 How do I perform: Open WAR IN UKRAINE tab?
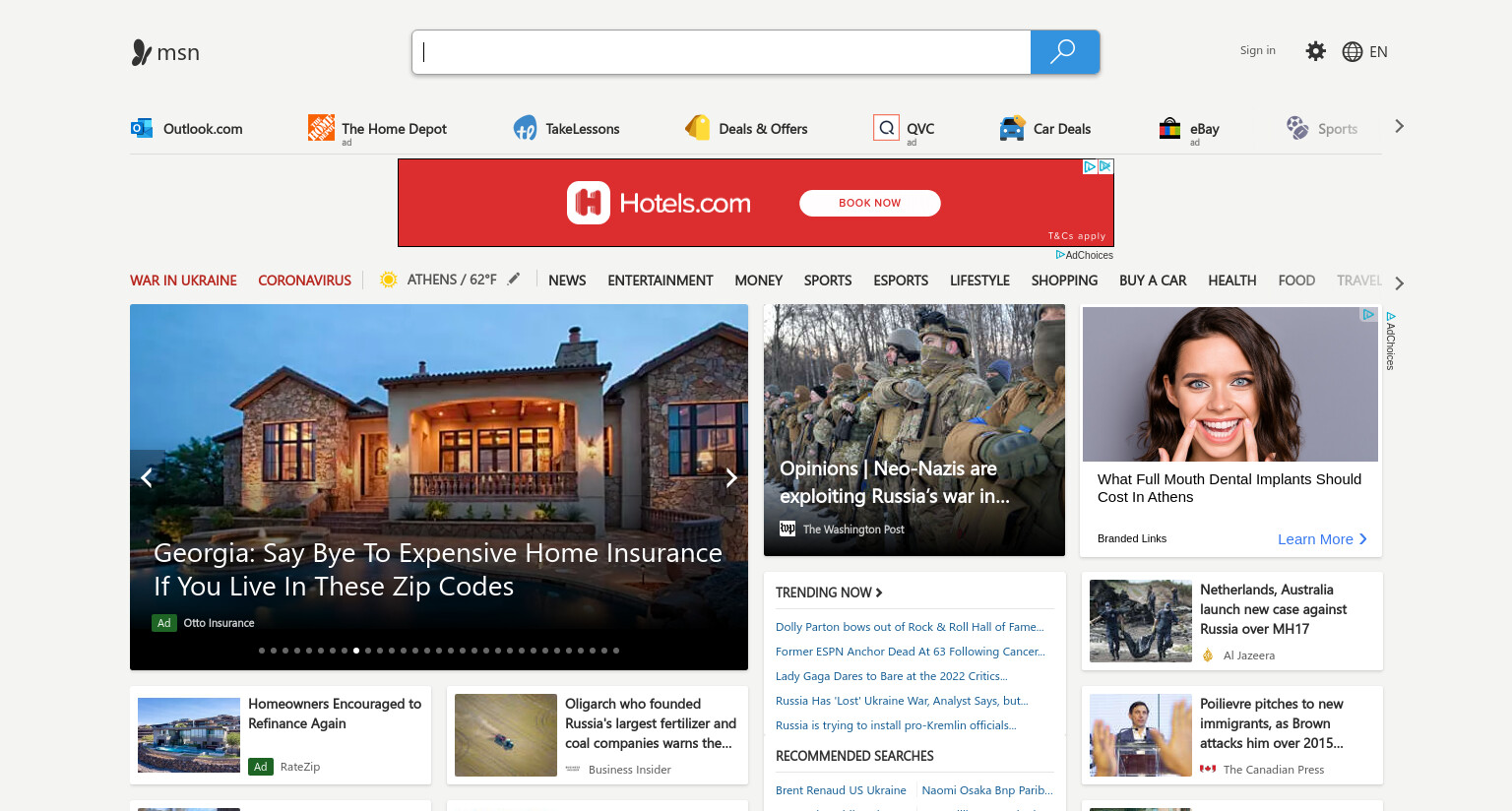coord(183,281)
